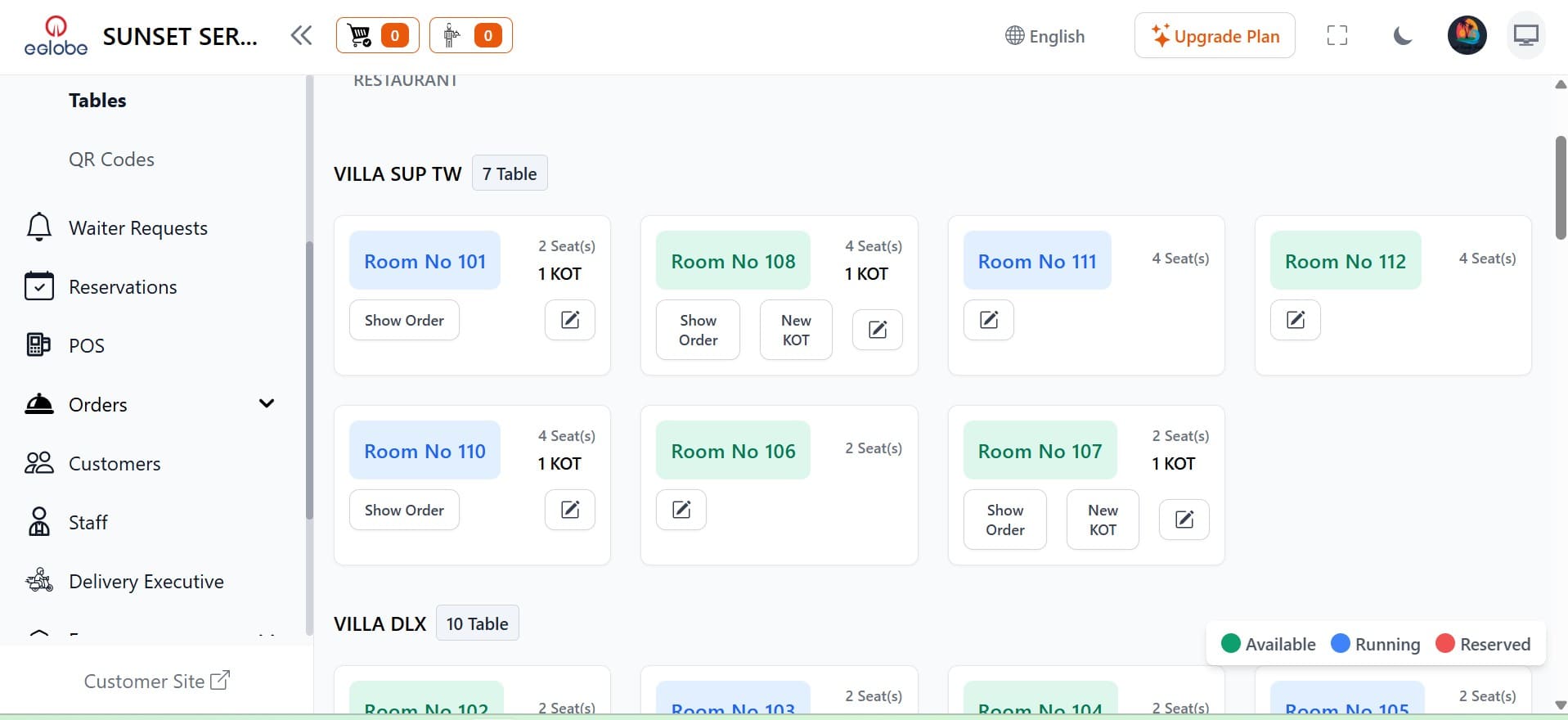The image size is (1568, 720).
Task: Click the Waiter Requests bell icon
Action: click(39, 227)
